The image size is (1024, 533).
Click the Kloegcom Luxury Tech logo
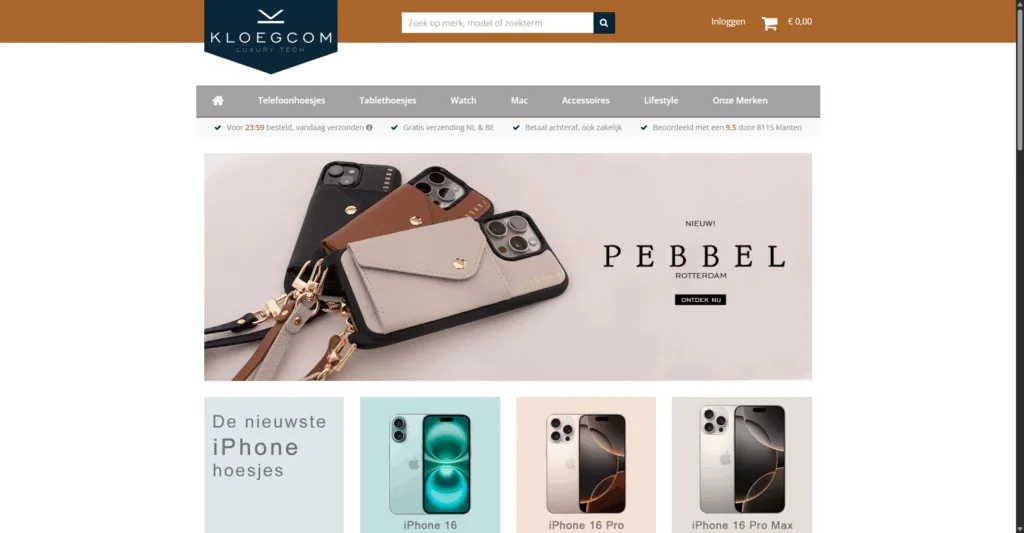[271, 36]
